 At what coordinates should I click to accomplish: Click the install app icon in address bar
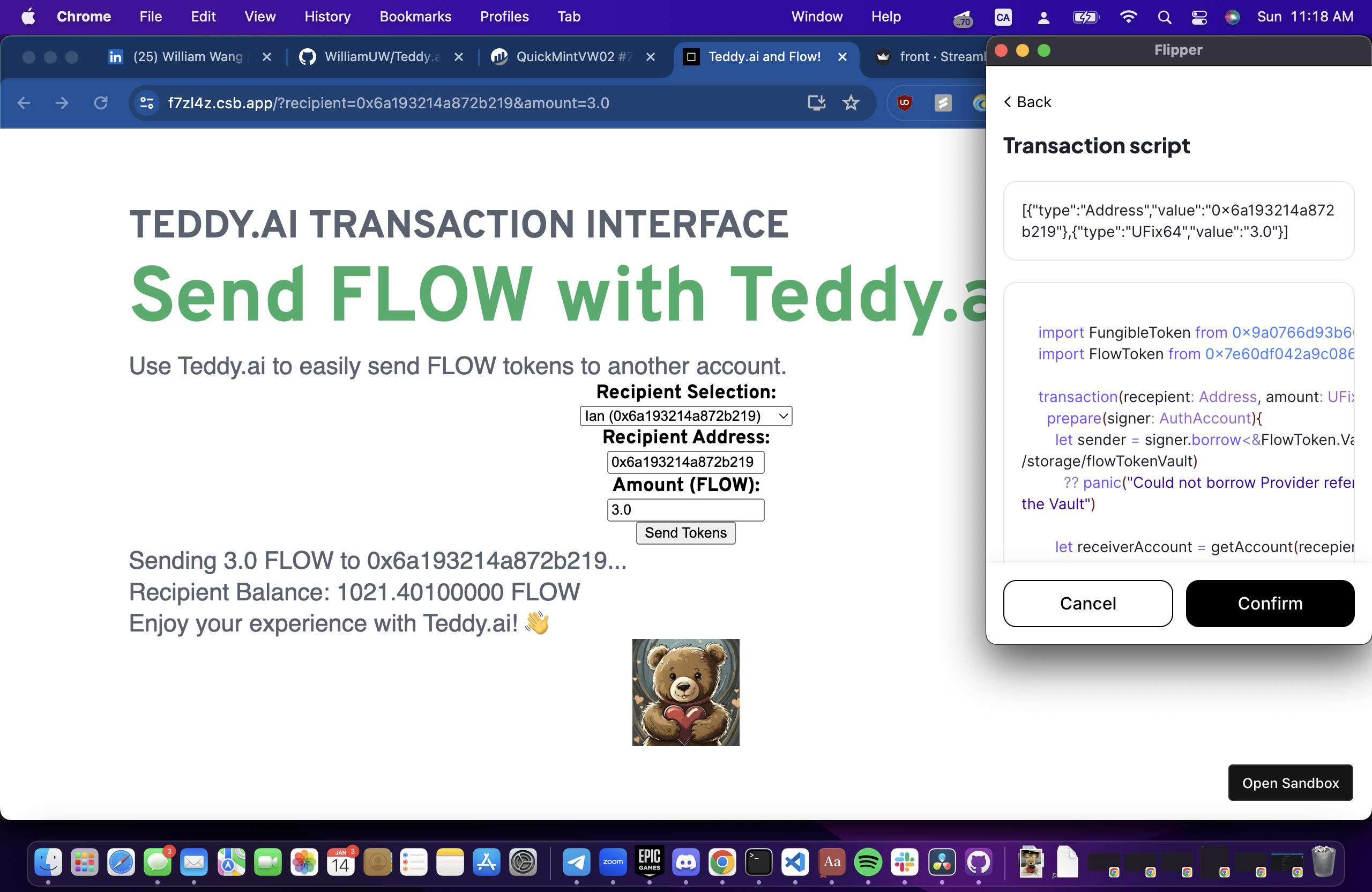pyautogui.click(x=816, y=103)
